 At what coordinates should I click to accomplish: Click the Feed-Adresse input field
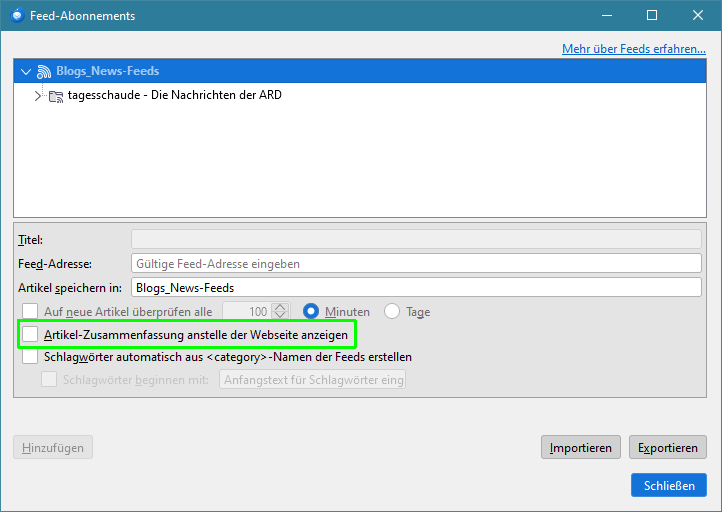[416, 263]
